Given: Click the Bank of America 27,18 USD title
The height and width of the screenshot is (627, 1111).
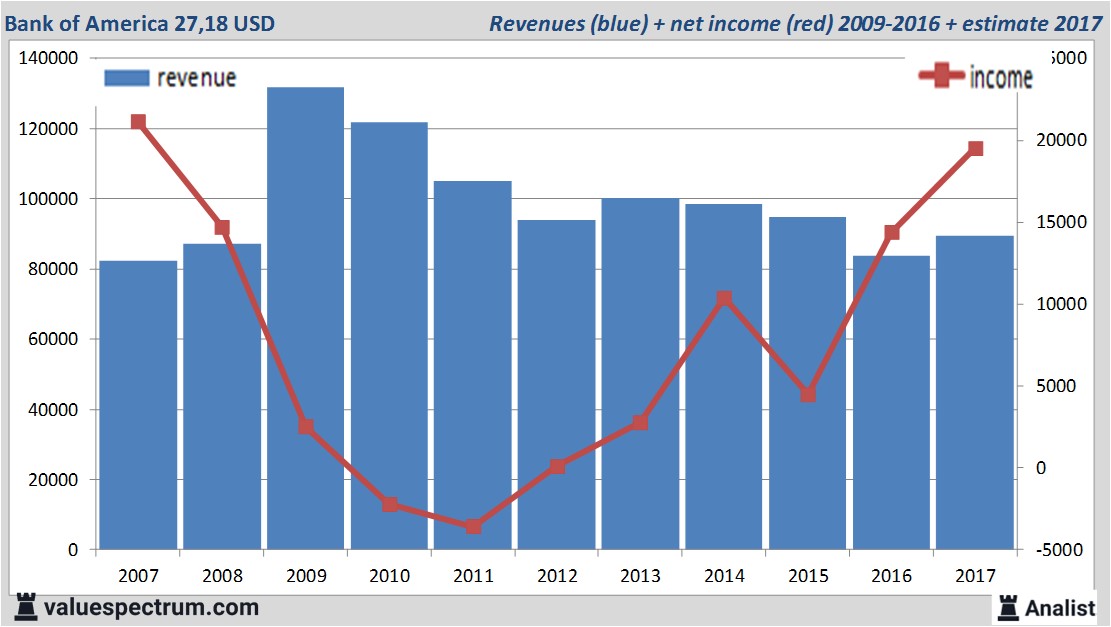Looking at the screenshot, I should coord(141,22).
